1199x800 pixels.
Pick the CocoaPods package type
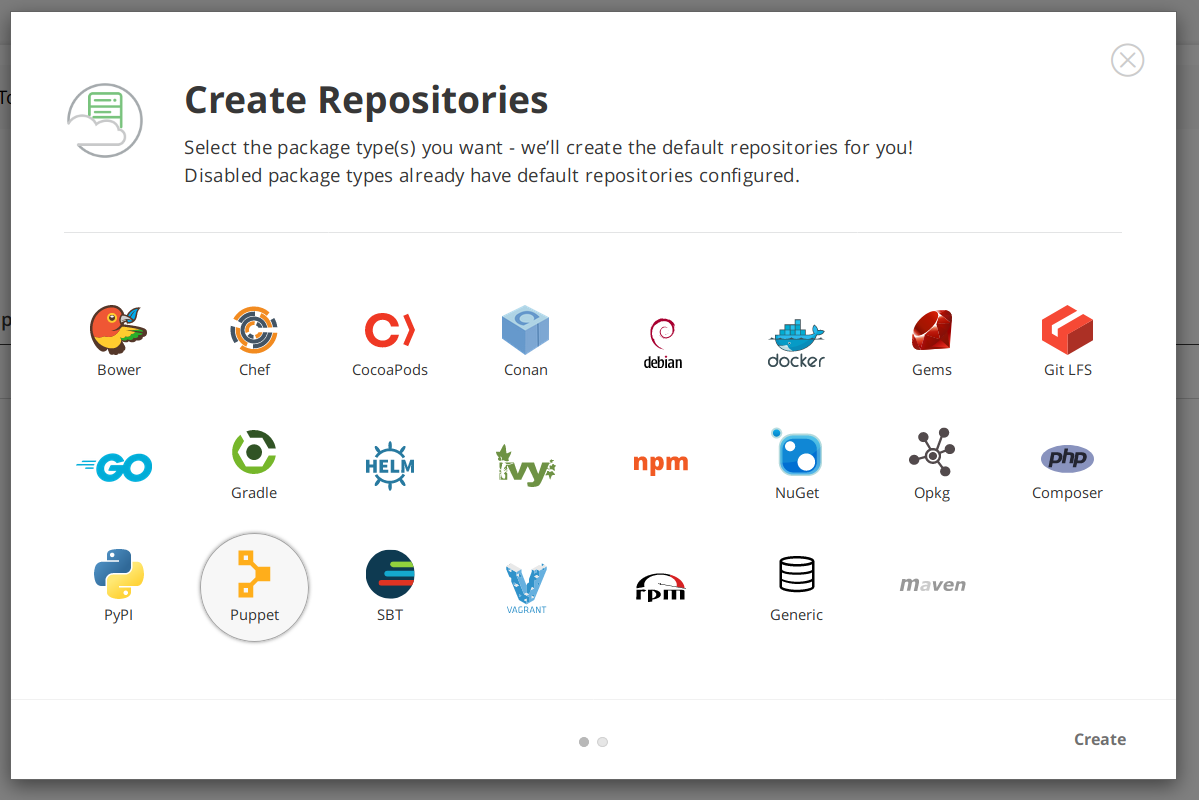tap(390, 342)
